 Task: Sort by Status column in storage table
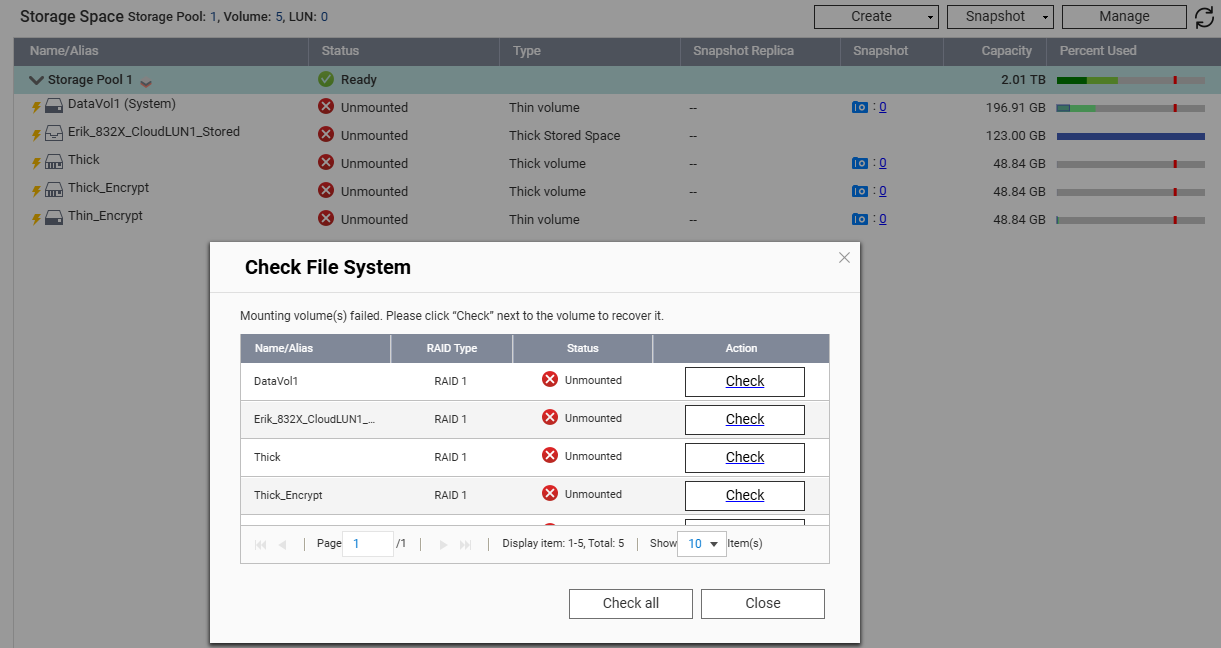(402, 51)
